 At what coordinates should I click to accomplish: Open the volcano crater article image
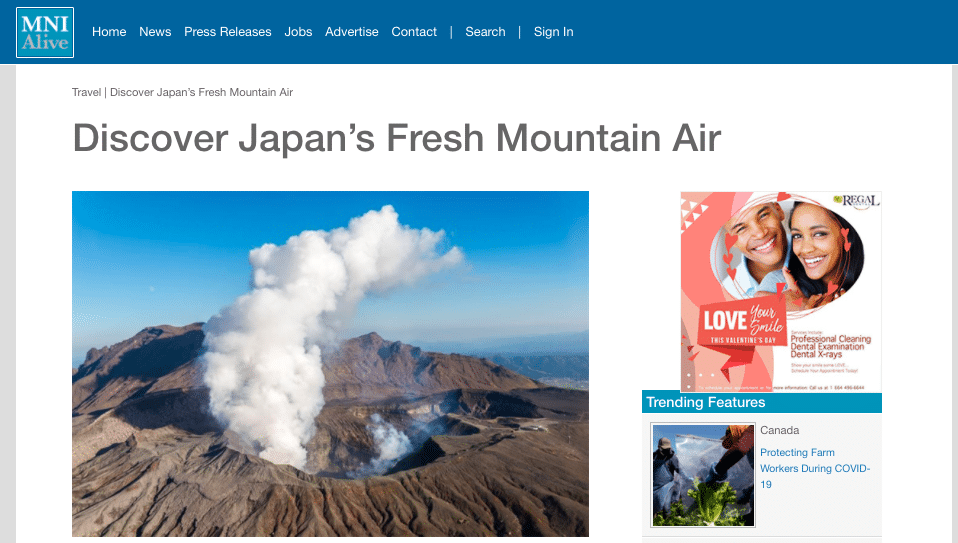[331, 364]
